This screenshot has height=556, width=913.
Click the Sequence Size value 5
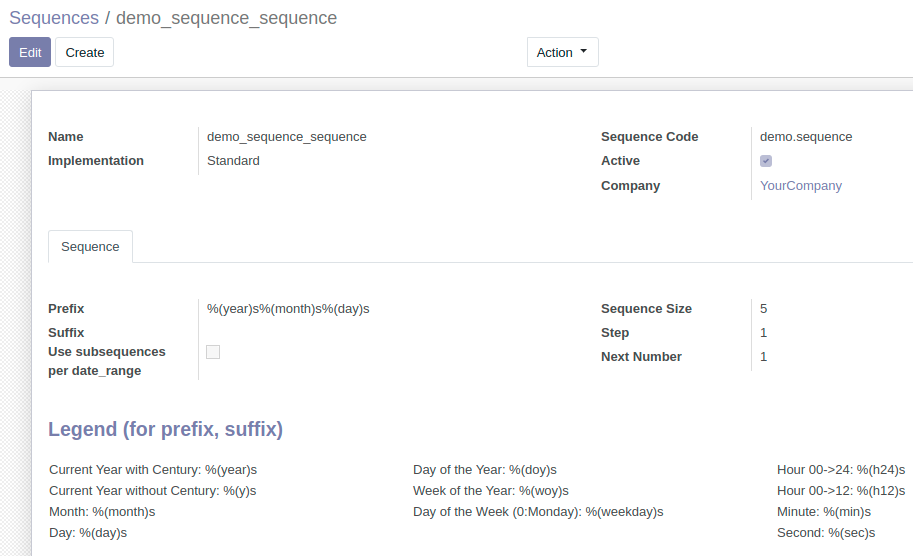pyautogui.click(x=763, y=309)
